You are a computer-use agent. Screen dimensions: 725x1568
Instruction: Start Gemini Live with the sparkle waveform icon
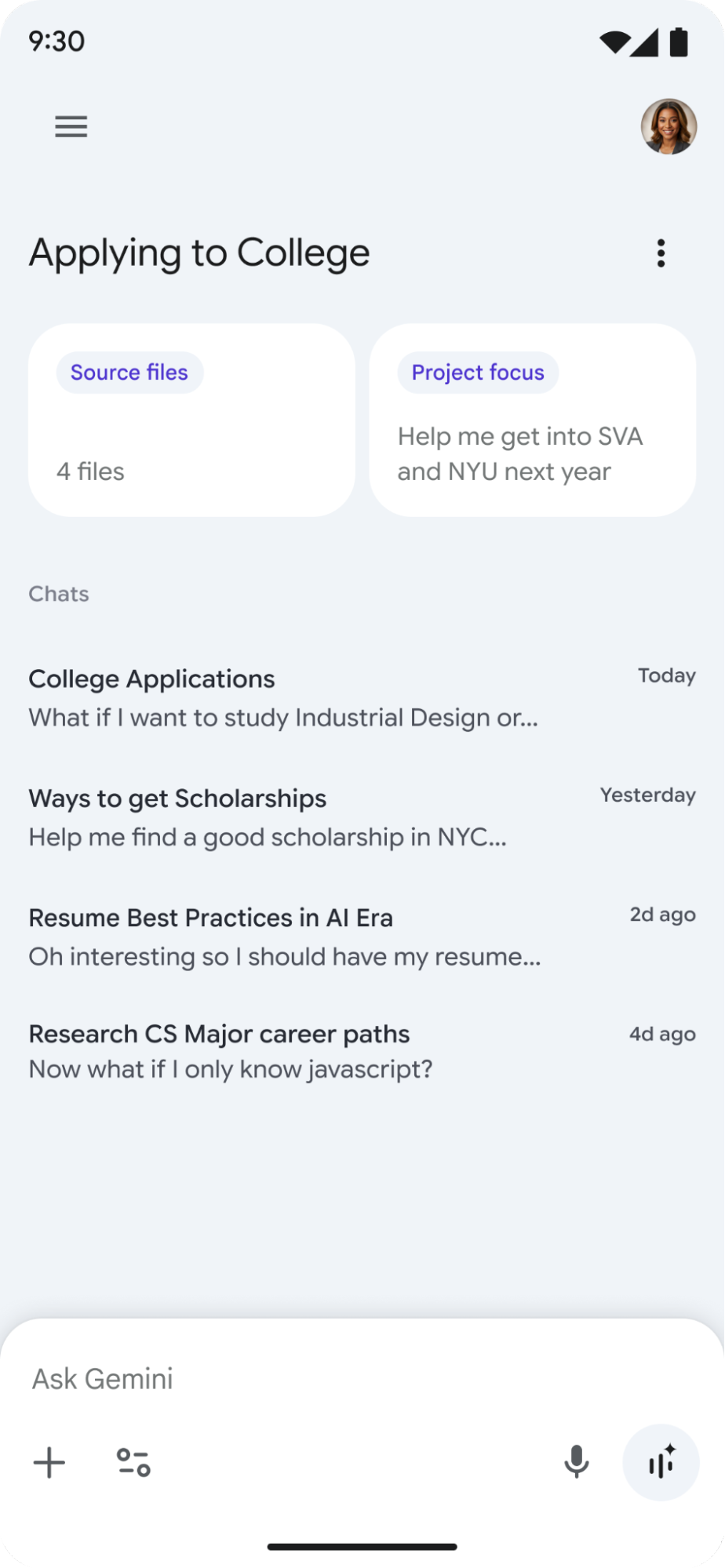(661, 1462)
